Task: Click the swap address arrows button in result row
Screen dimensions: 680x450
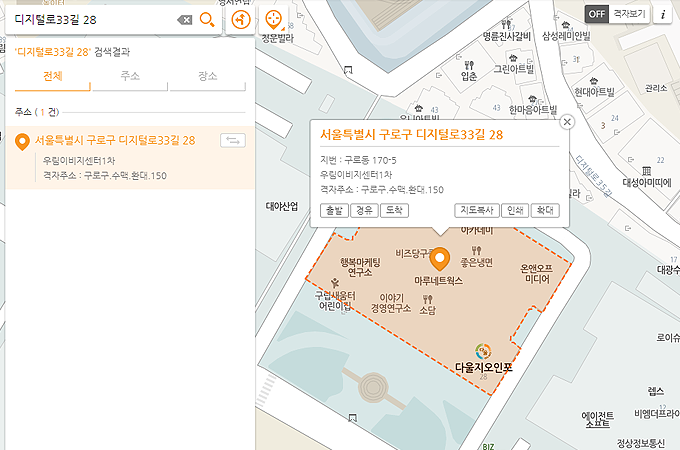Action: coord(233,140)
